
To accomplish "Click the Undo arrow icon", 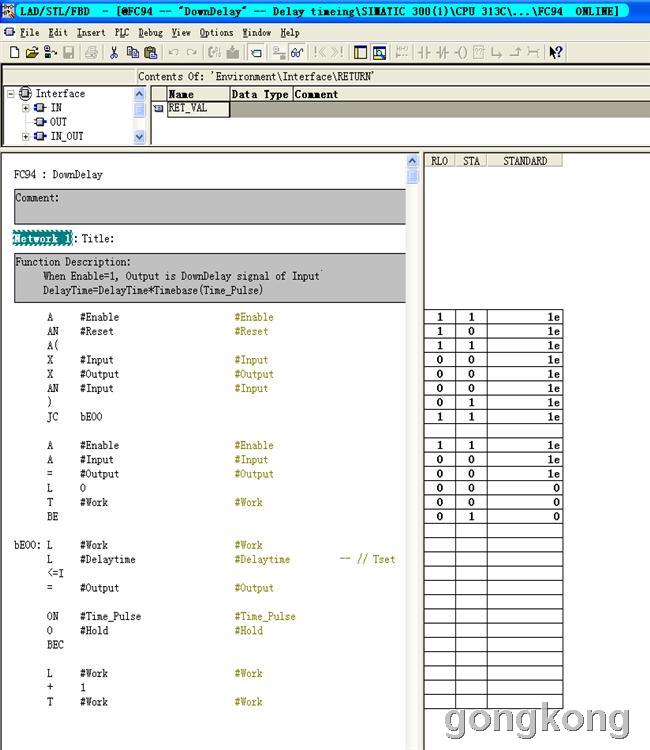I will [x=174, y=52].
